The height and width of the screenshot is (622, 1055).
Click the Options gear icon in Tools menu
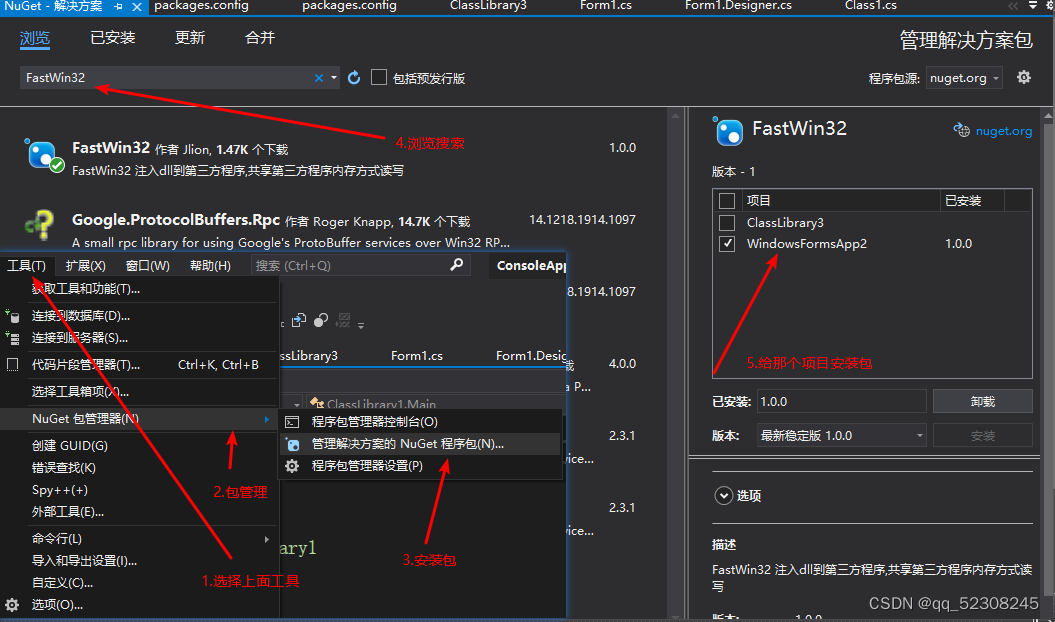(x=12, y=604)
